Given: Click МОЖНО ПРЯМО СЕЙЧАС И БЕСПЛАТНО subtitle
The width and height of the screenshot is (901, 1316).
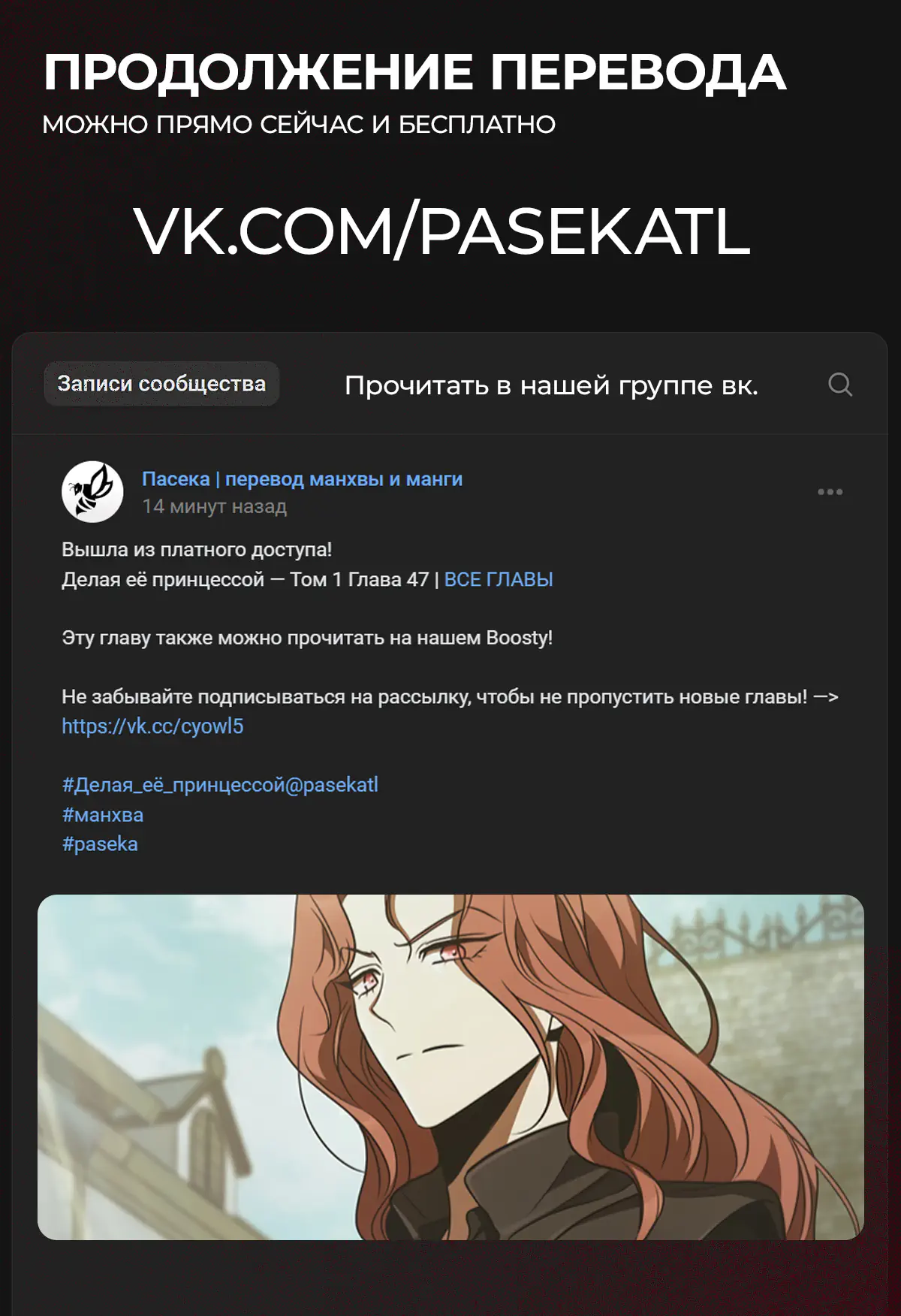Looking at the screenshot, I should [x=299, y=125].
